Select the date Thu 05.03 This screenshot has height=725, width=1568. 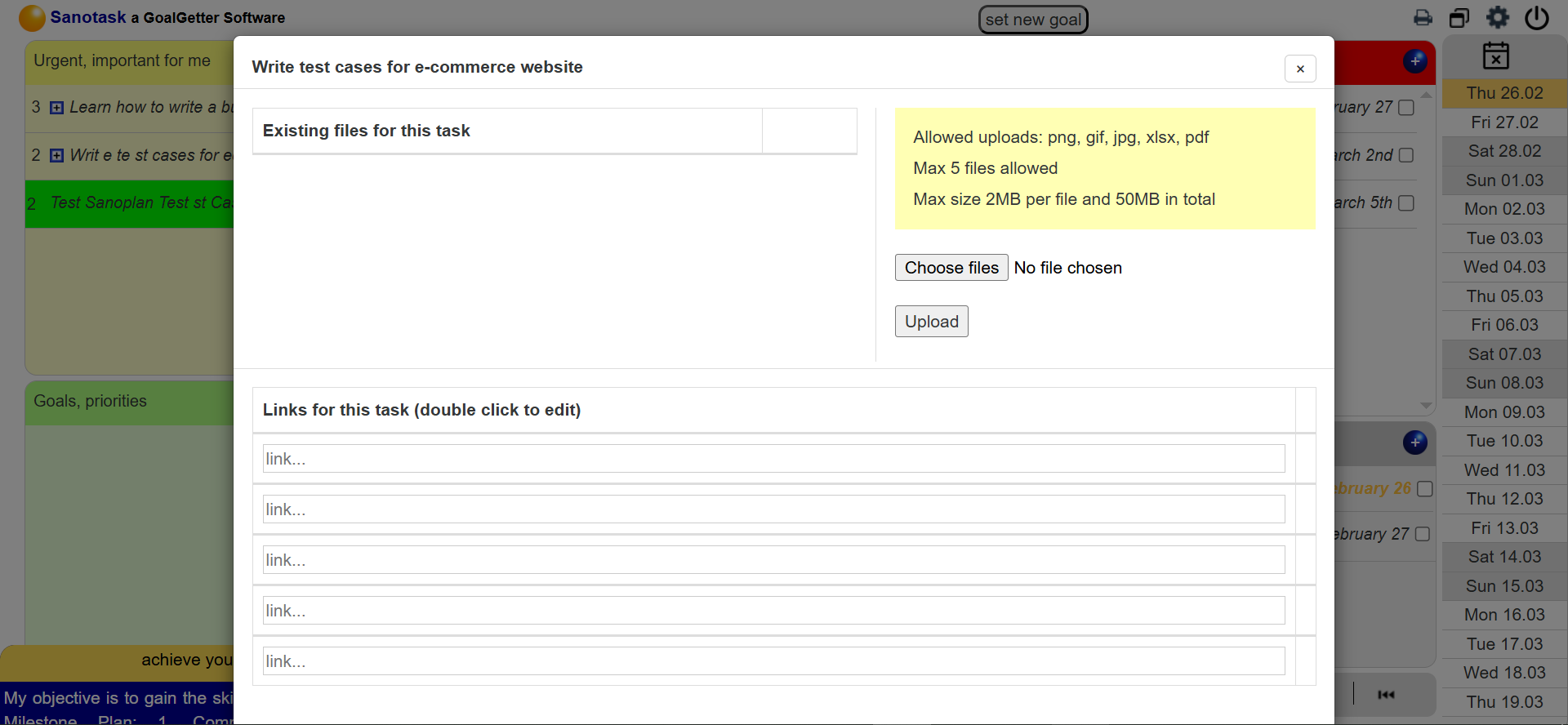[1504, 296]
